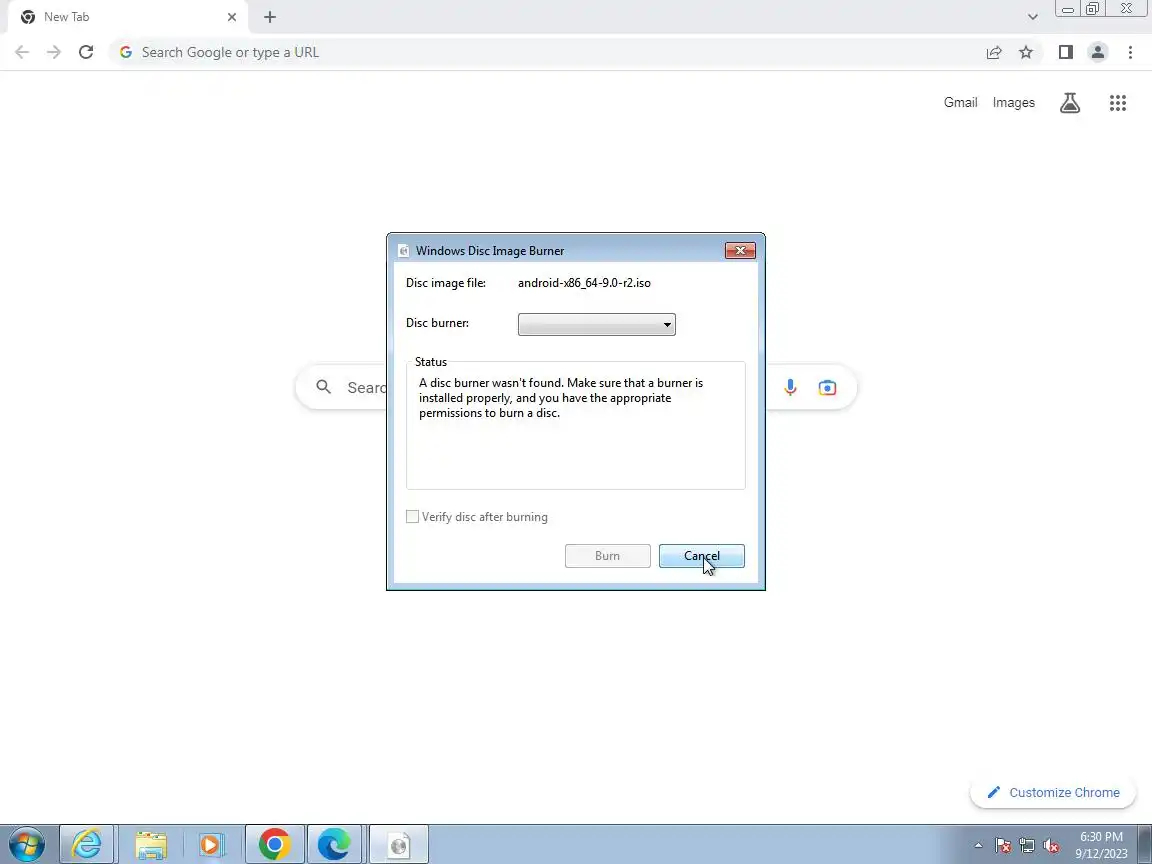
Task: Open Windows Media Player from taskbar
Action: pos(211,845)
